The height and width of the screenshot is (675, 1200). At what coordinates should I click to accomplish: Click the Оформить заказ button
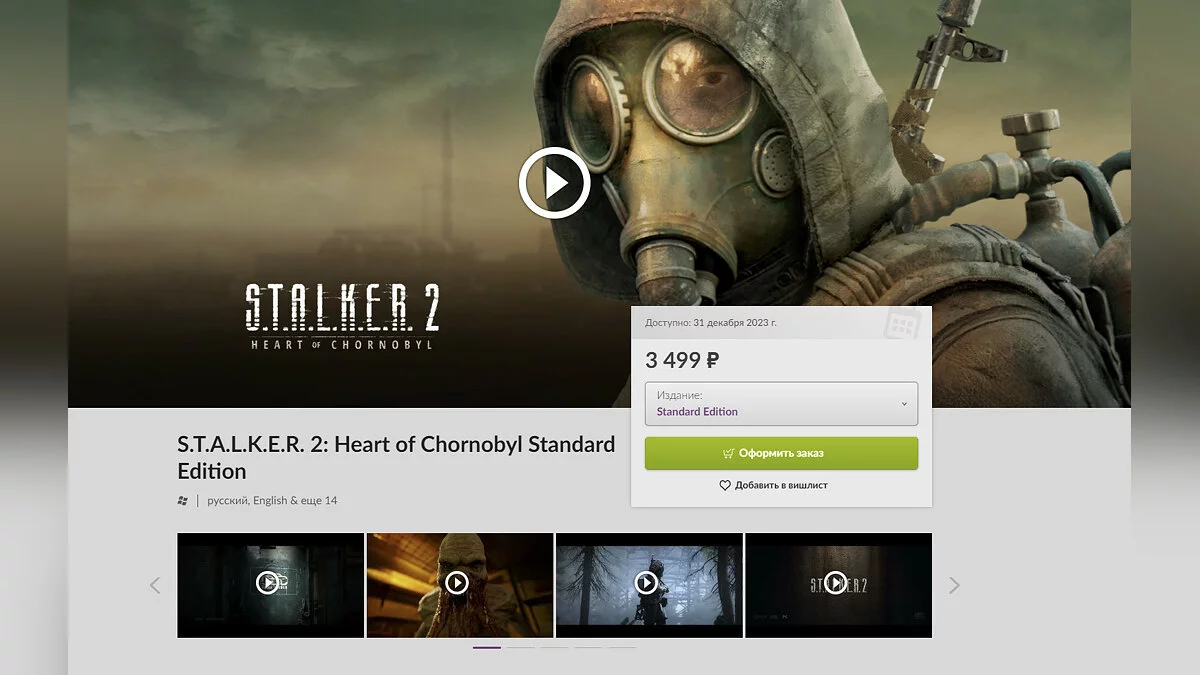pyautogui.click(x=781, y=453)
